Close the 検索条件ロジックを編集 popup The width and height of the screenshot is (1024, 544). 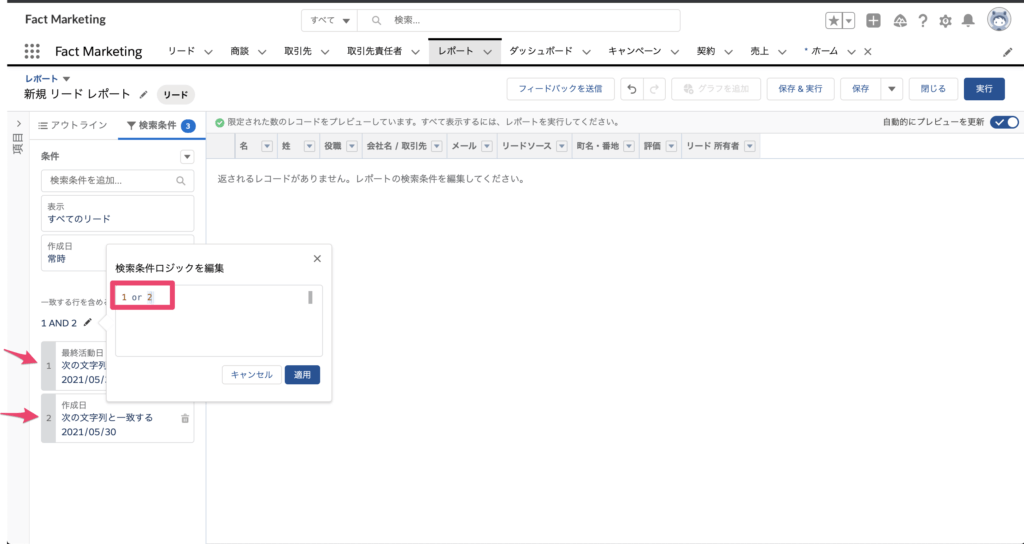tap(317, 259)
